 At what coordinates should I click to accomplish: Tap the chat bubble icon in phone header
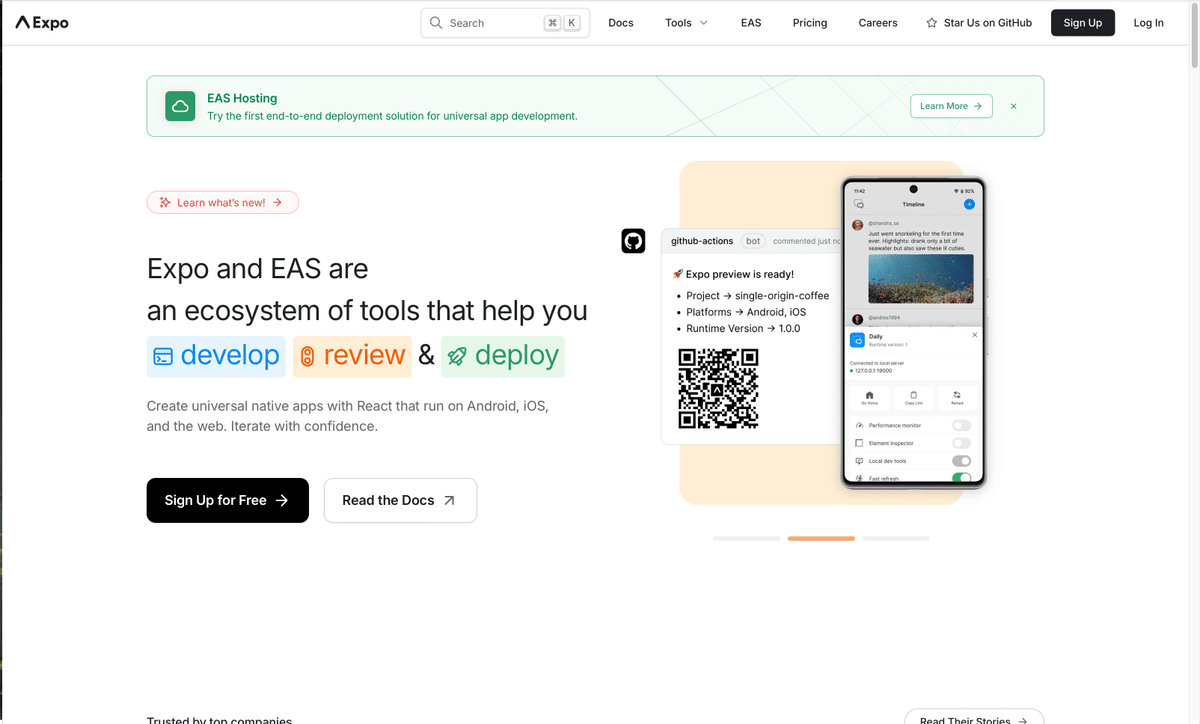pos(859,204)
